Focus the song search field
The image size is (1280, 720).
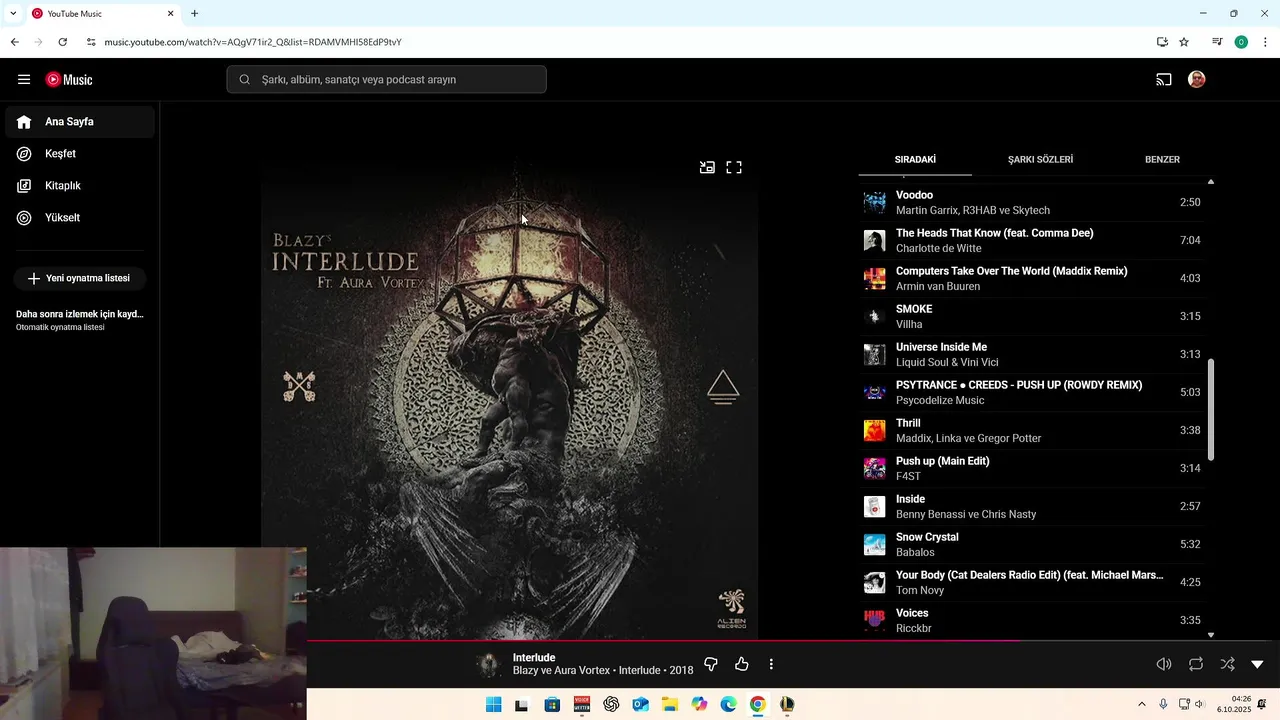[386, 80]
